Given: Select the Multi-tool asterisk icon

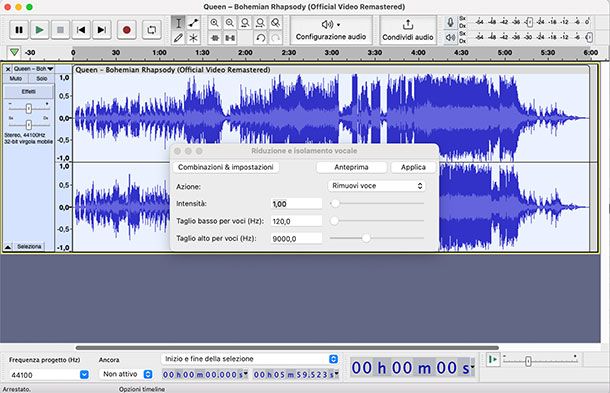Looking at the screenshot, I should 193,38.
